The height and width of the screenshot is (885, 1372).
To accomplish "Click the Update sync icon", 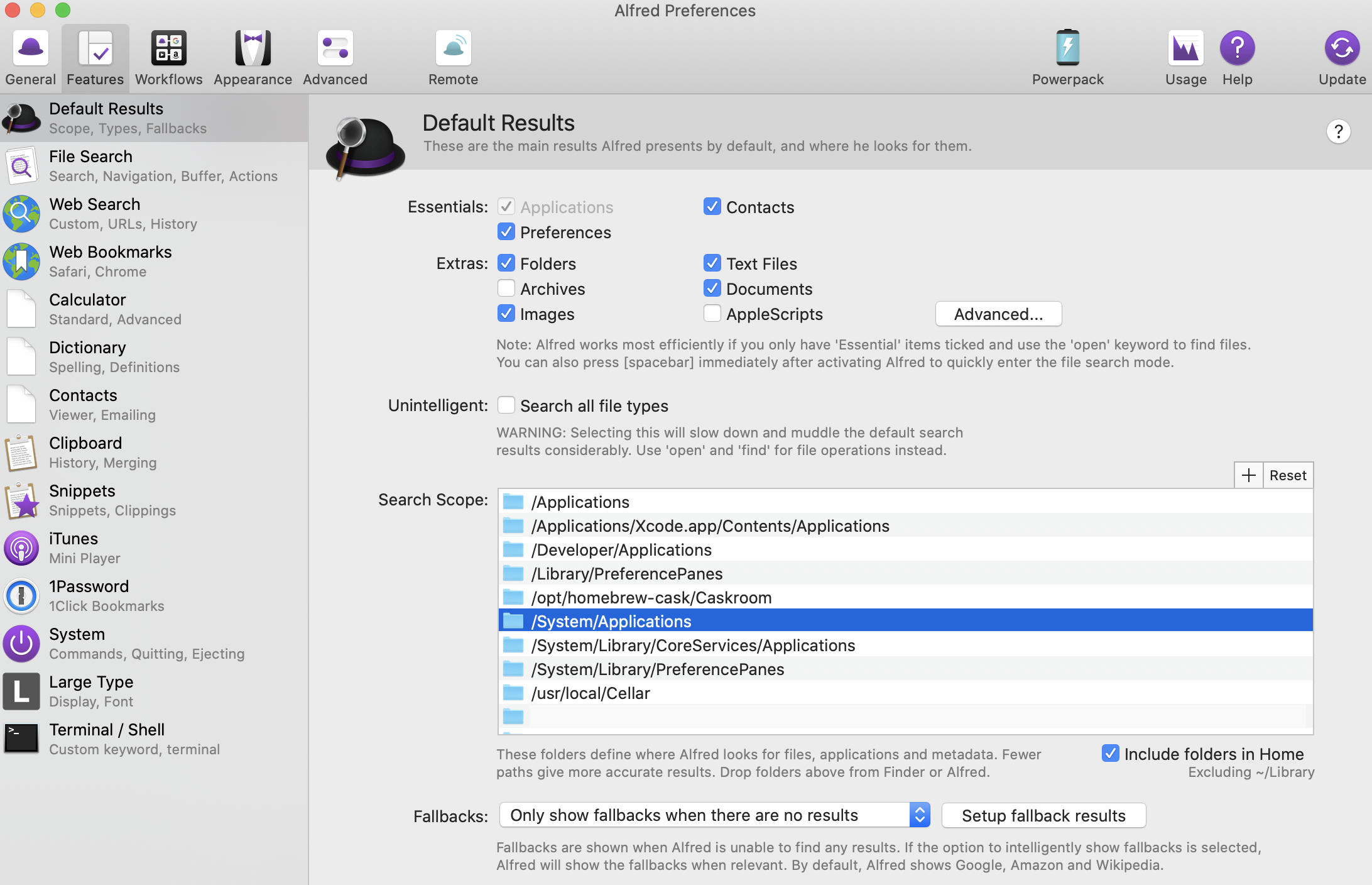I will tap(1342, 49).
